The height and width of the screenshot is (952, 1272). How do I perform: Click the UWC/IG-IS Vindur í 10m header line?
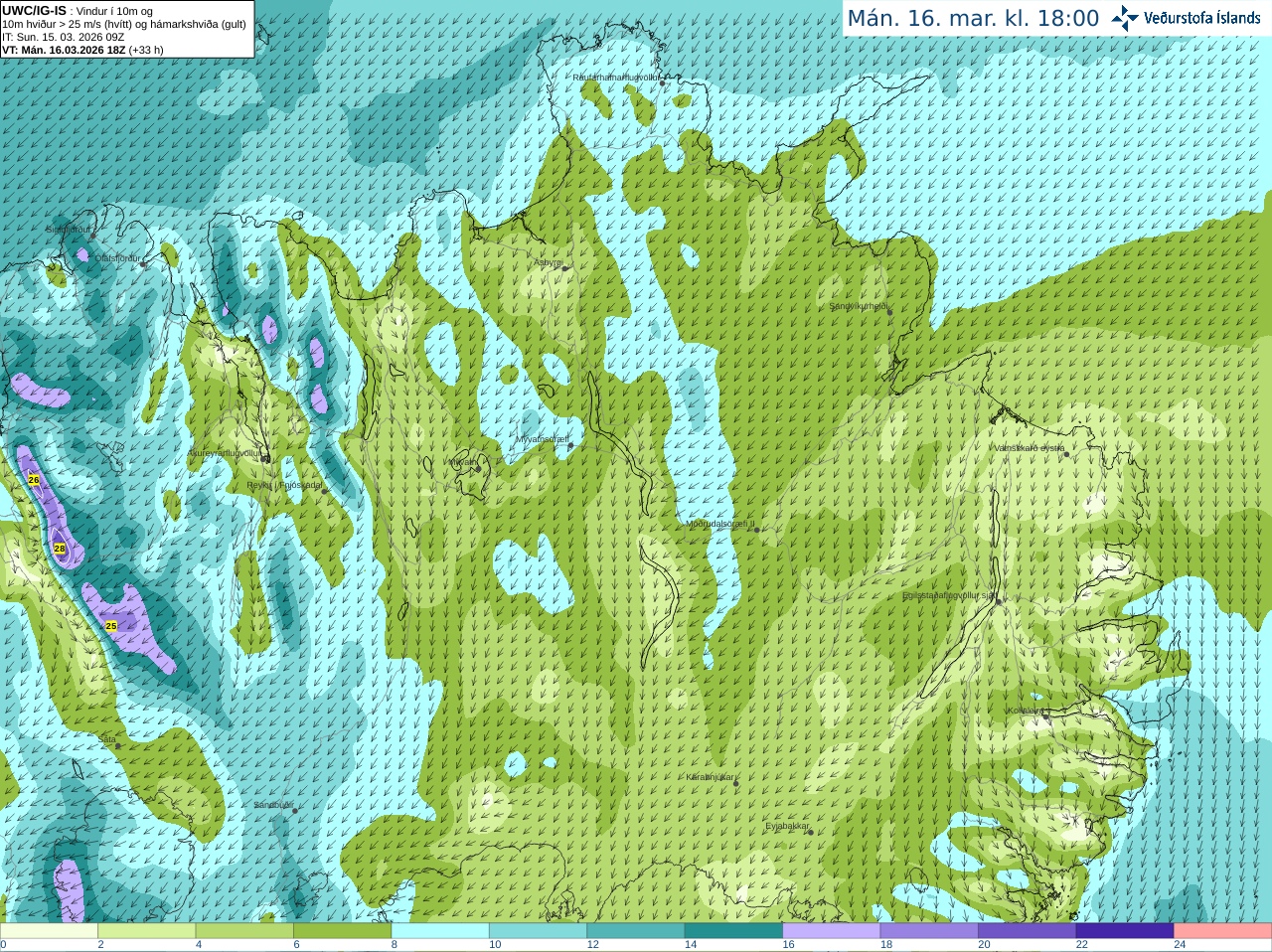point(78,11)
